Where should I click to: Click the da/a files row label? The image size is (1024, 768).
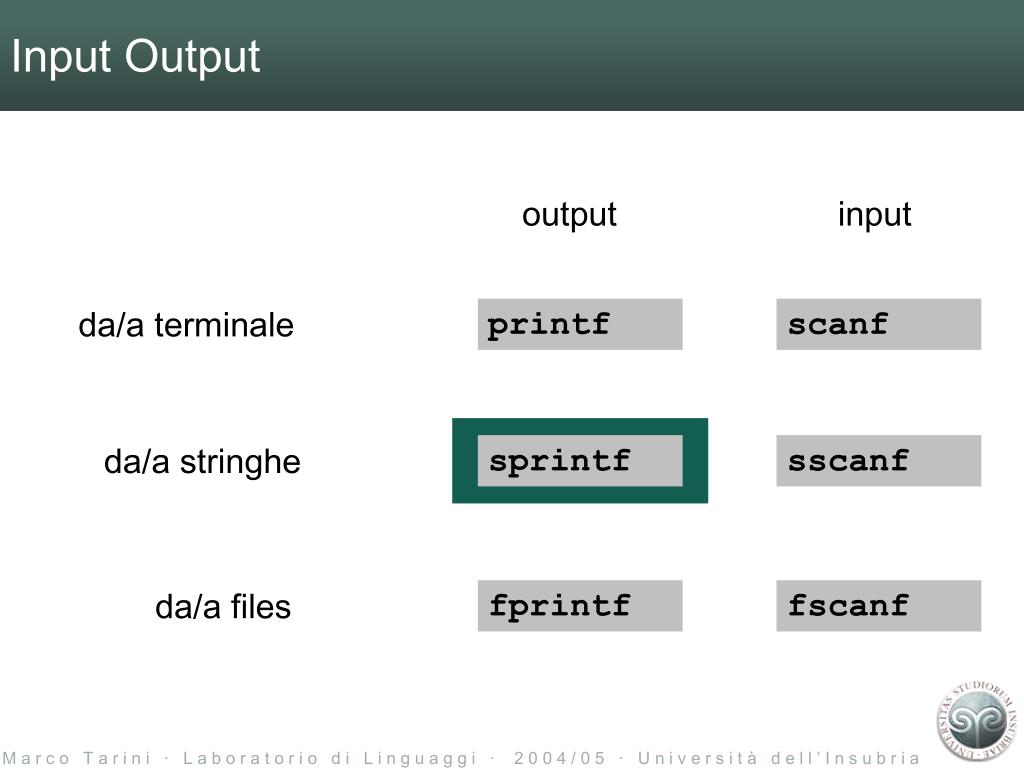pyautogui.click(x=223, y=607)
